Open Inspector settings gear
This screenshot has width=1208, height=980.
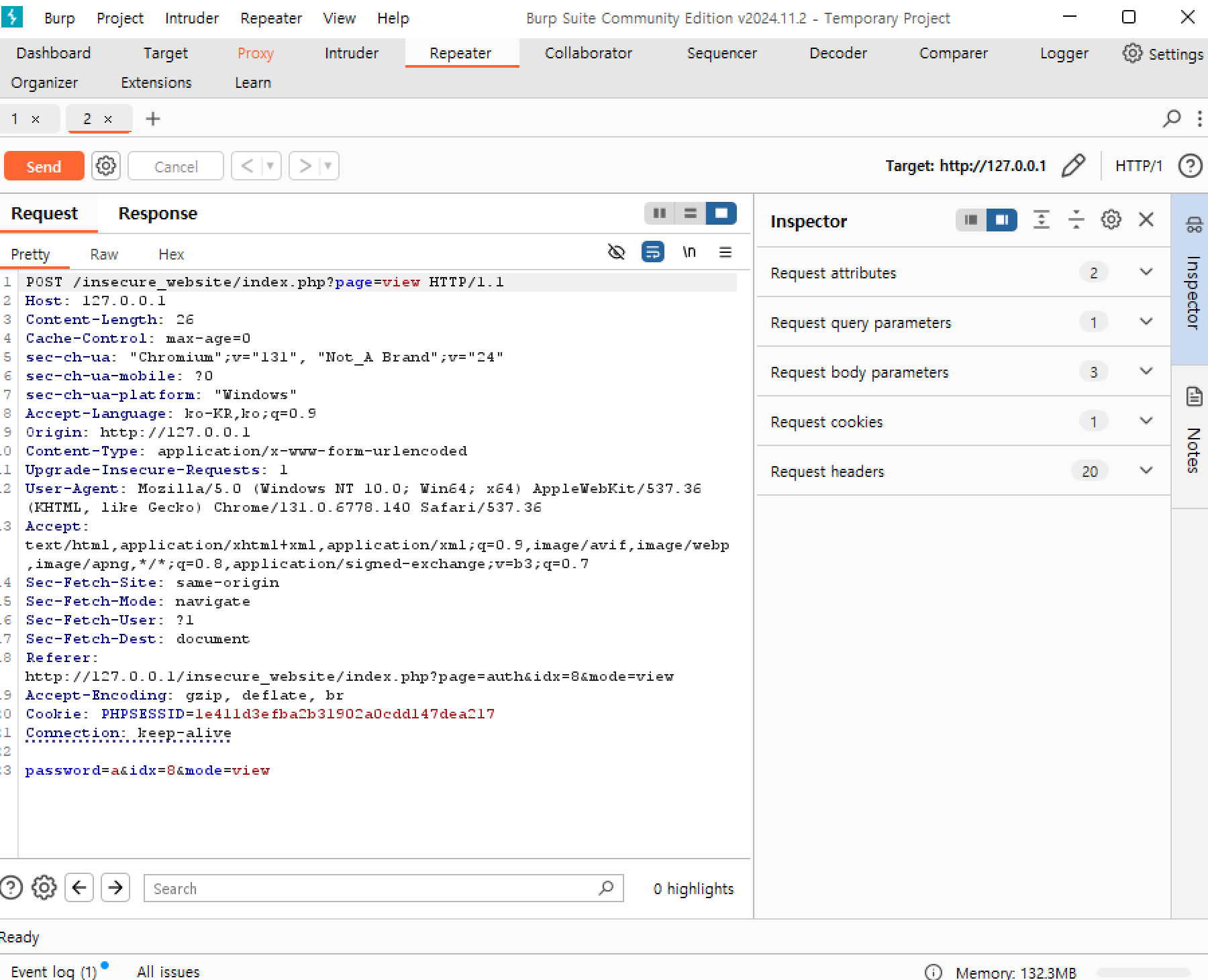tap(1111, 220)
